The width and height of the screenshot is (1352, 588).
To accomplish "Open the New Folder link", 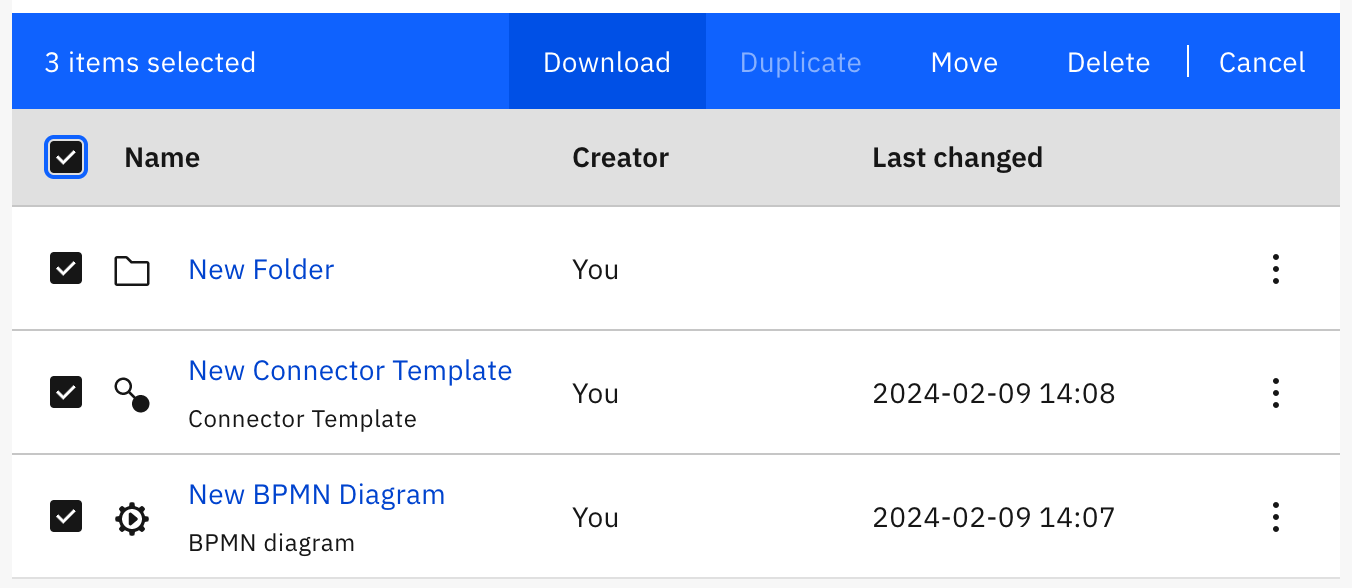I will click(260, 269).
